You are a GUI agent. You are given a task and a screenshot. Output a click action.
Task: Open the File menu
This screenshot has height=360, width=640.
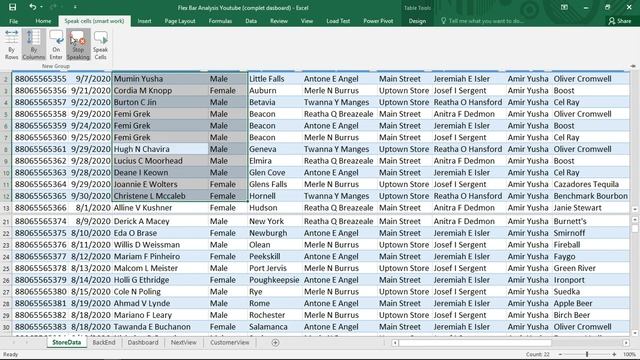coord(13,21)
